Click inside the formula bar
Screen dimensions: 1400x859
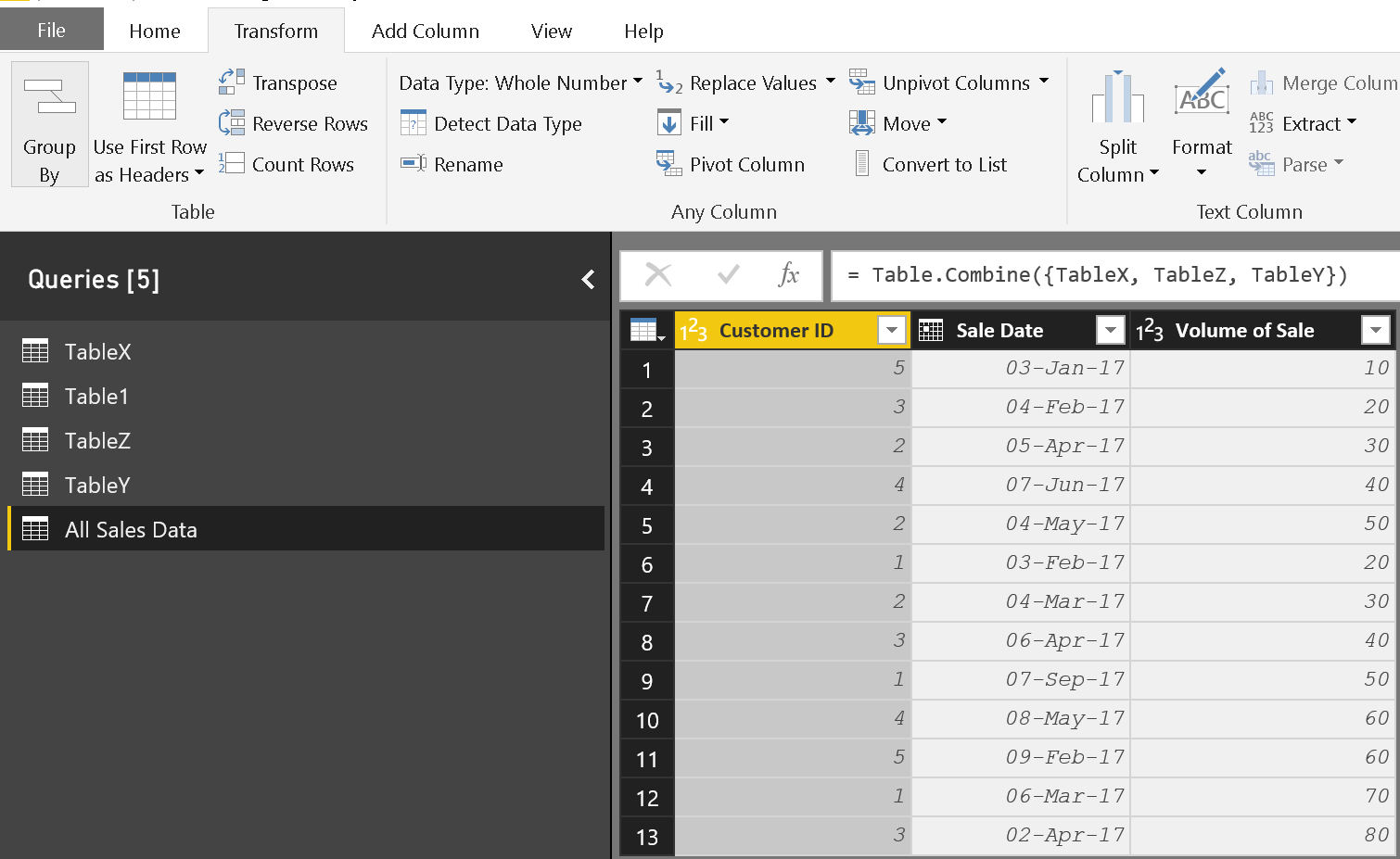pyautogui.click(x=1066, y=274)
